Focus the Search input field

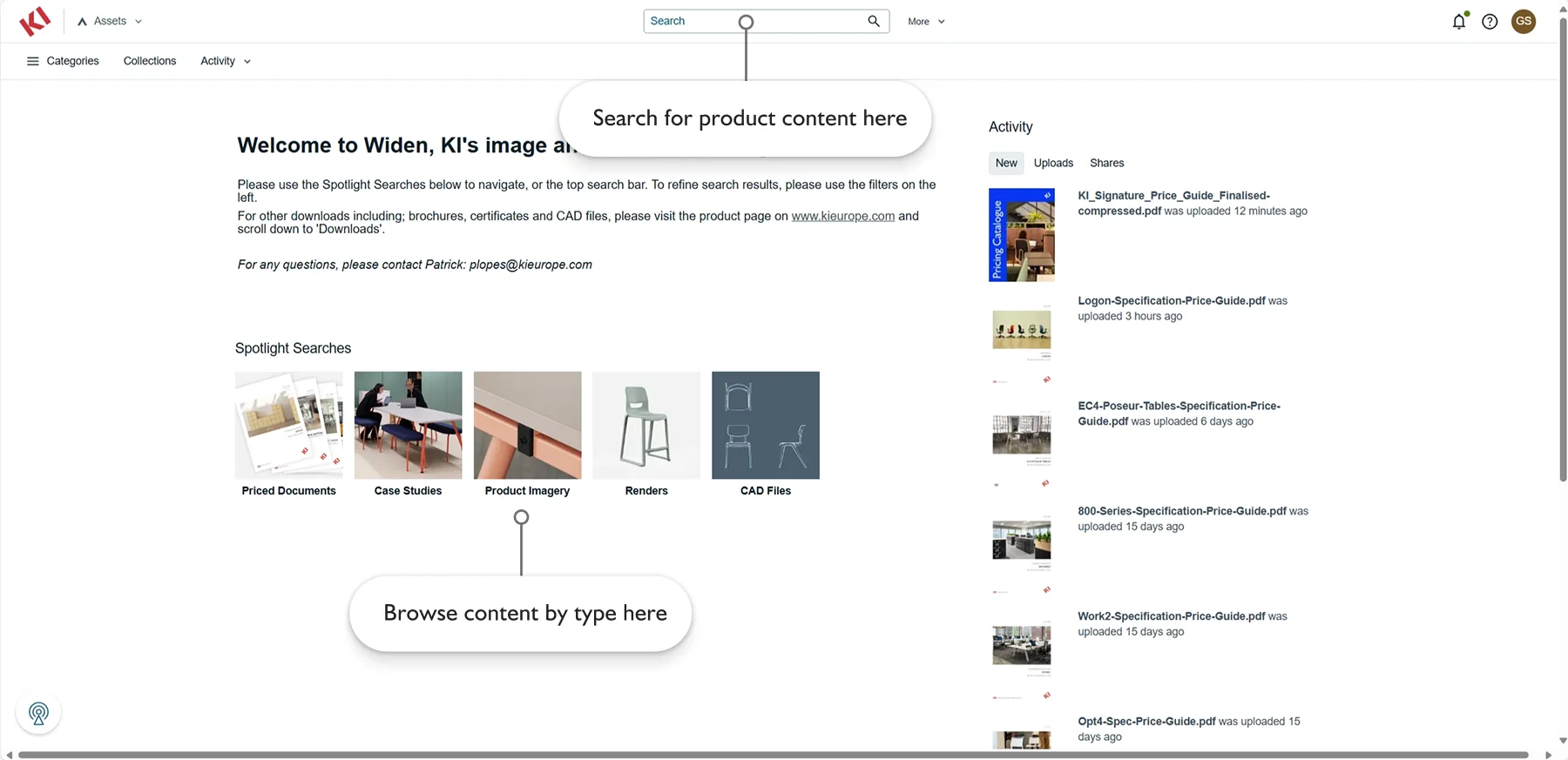pos(767,21)
